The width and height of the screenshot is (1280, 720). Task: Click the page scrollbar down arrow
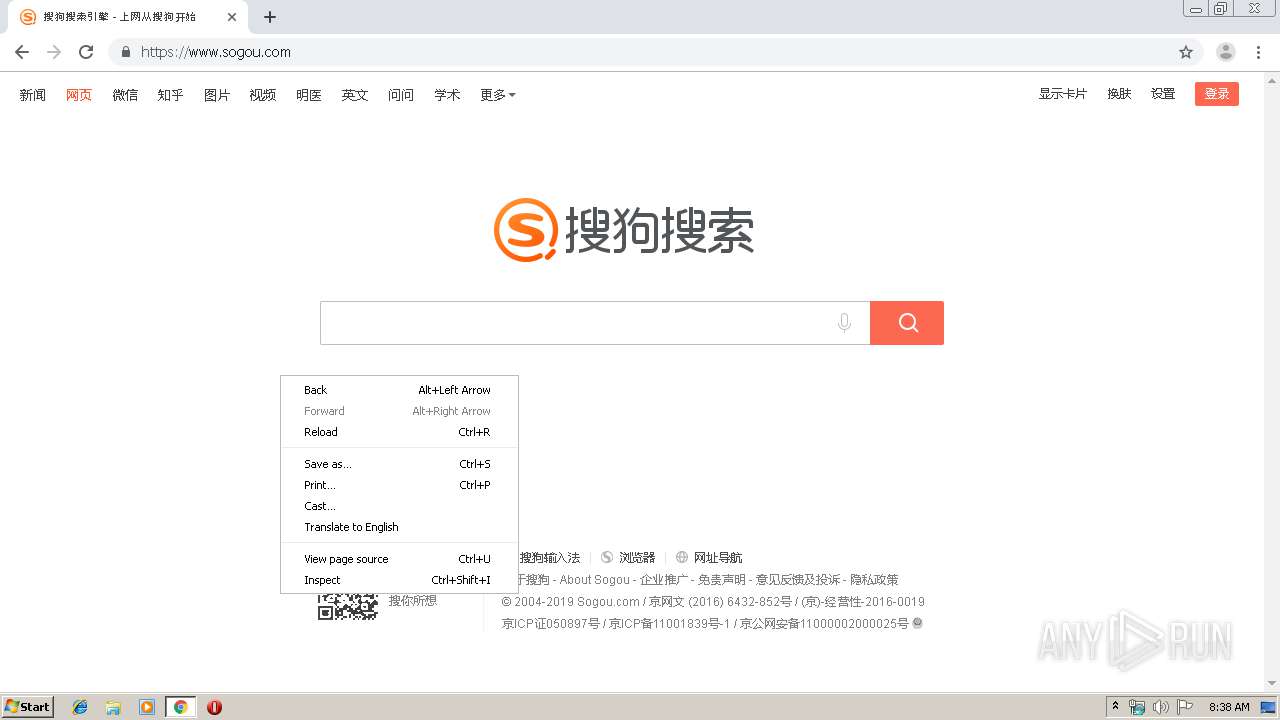point(1272,684)
